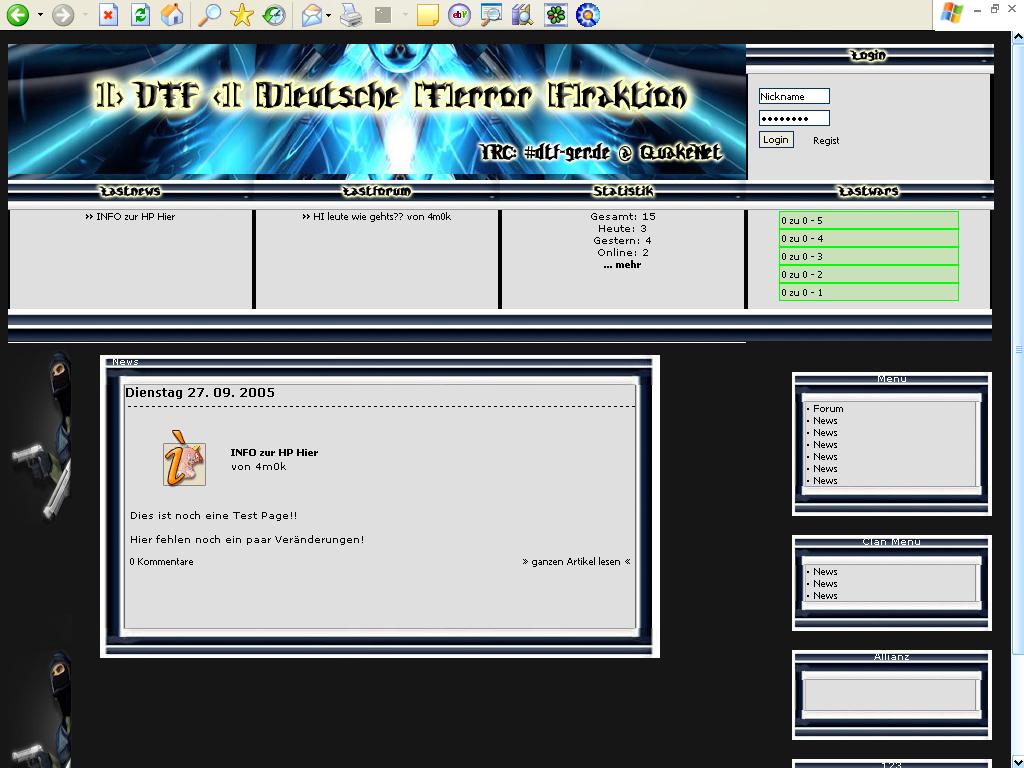Open the eBay toolbar icon

click(459, 15)
